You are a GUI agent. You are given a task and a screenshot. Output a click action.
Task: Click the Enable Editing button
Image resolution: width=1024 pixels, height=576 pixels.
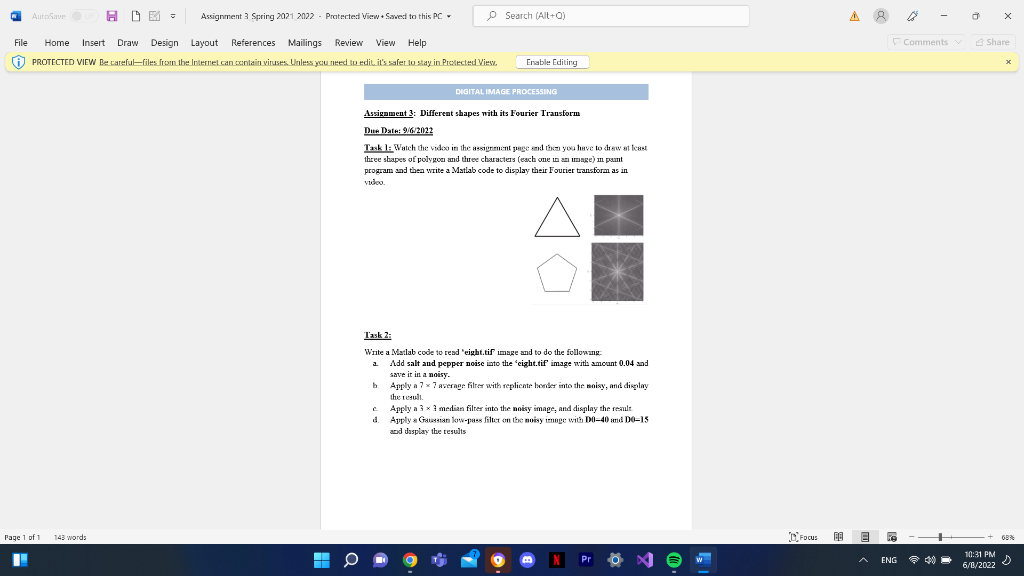552,61
